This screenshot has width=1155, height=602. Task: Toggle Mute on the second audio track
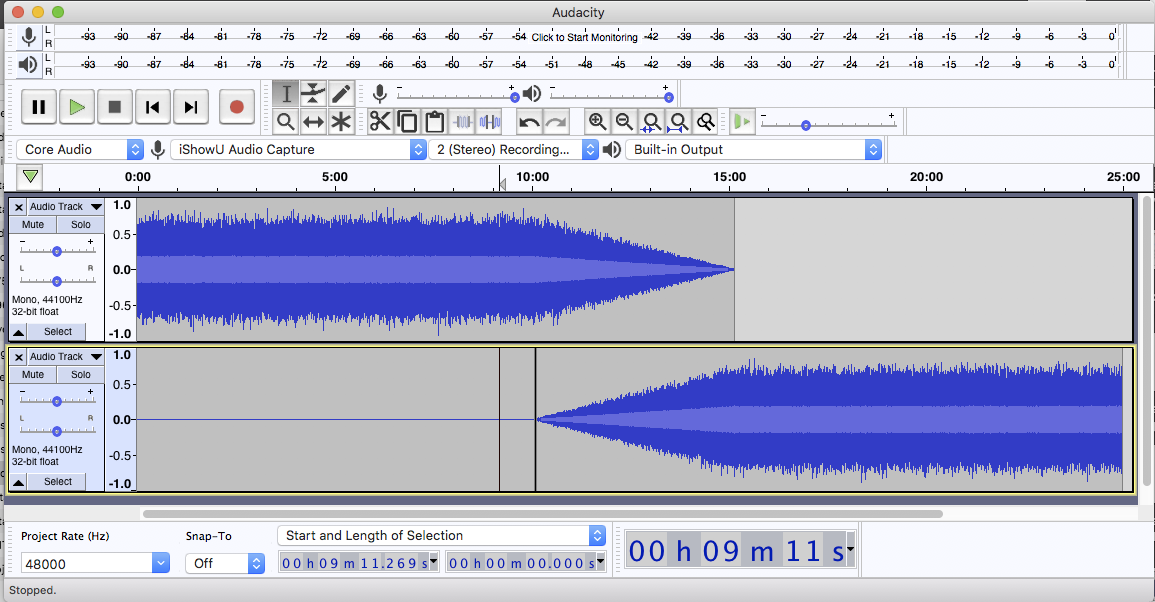click(32, 374)
